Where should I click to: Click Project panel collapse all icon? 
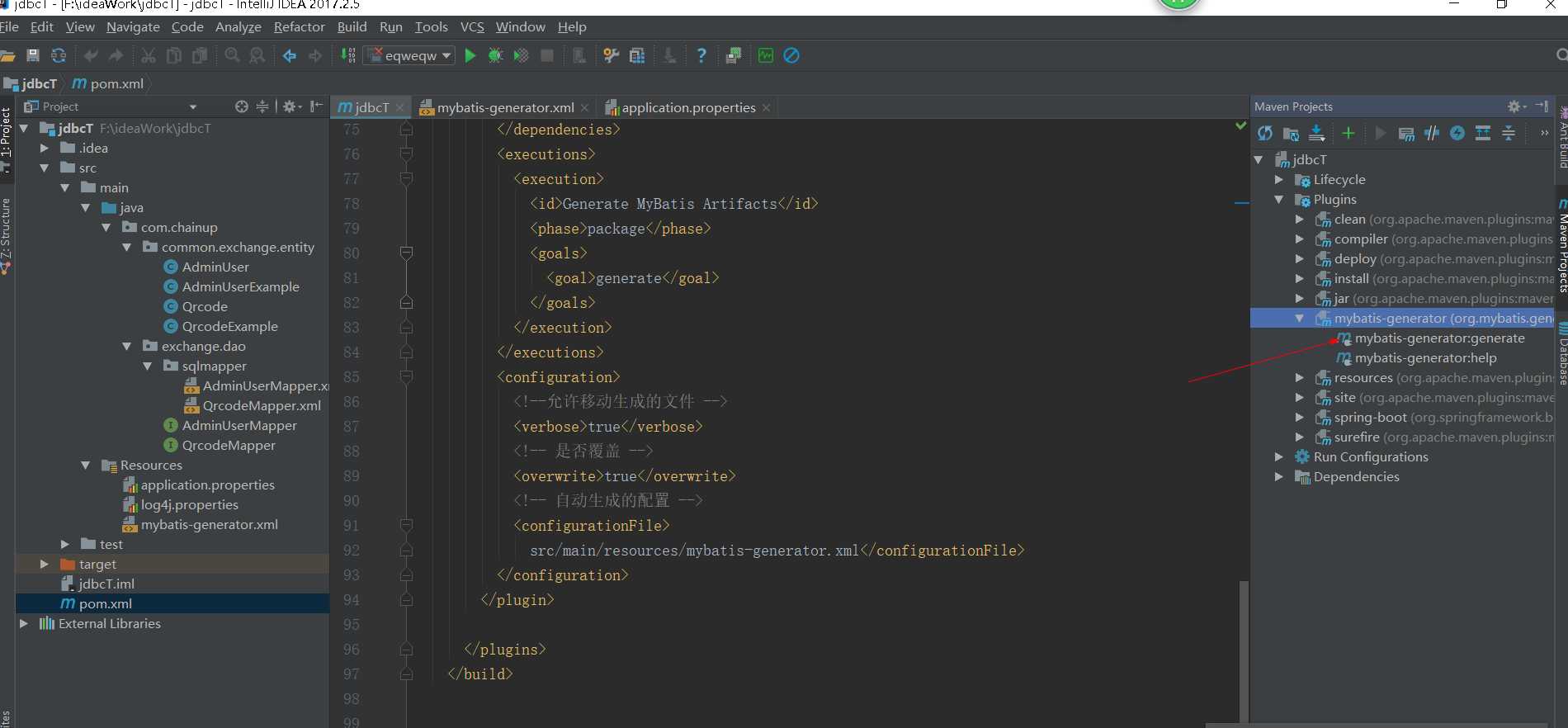point(262,106)
